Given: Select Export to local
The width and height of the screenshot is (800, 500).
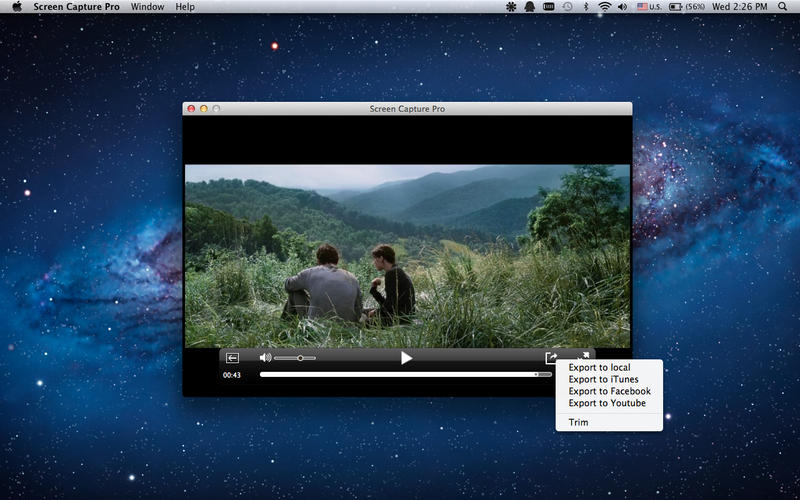Looking at the screenshot, I should click(599, 368).
